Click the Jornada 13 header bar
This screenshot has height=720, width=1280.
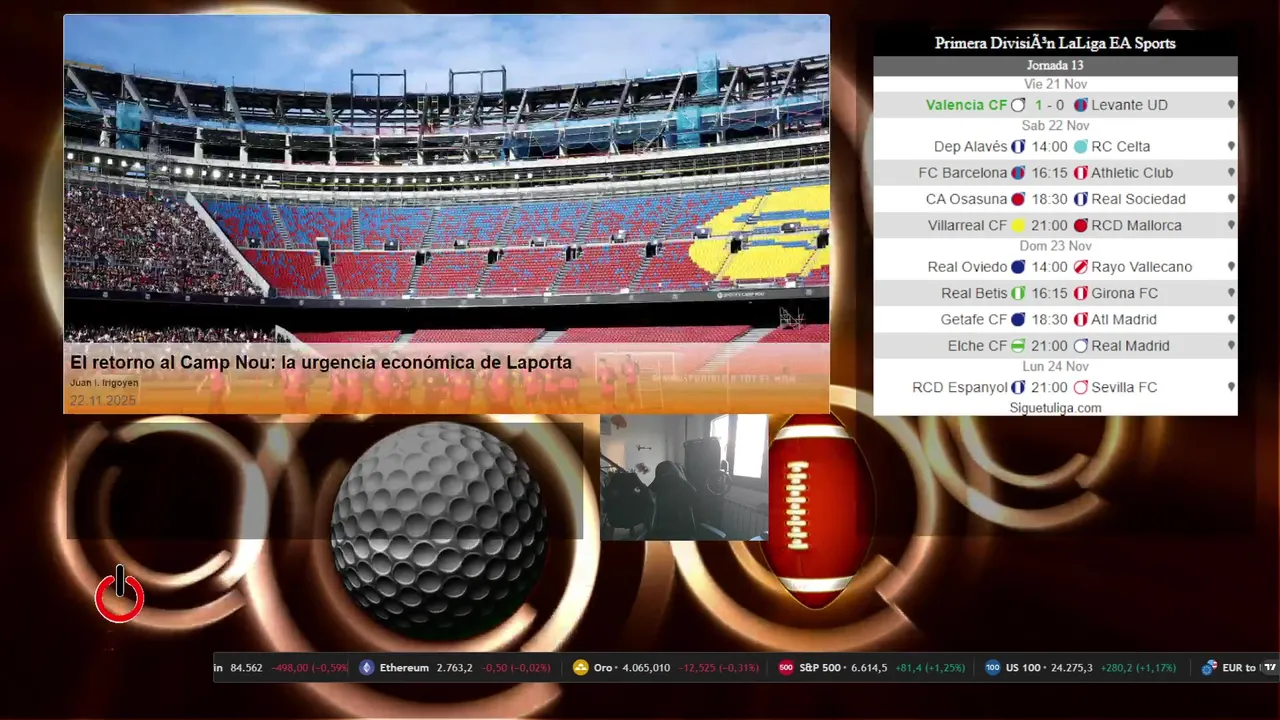(1055, 66)
